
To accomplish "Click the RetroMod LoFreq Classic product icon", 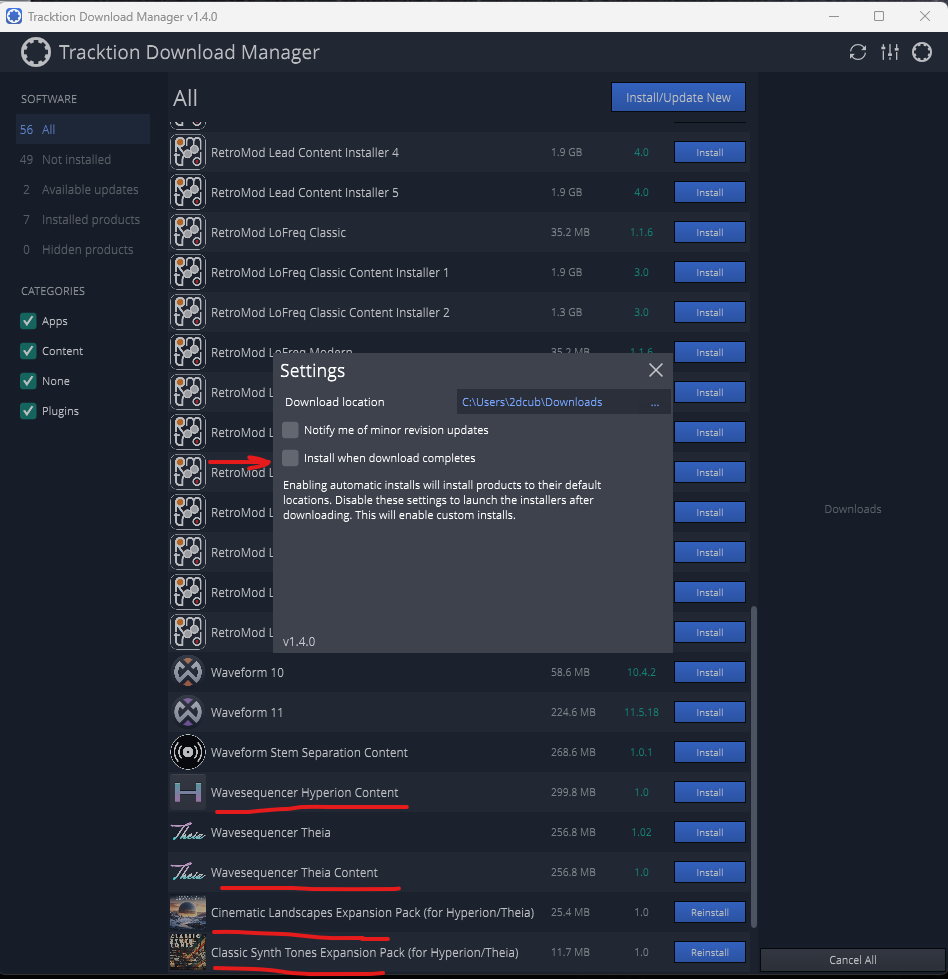I will pos(188,232).
